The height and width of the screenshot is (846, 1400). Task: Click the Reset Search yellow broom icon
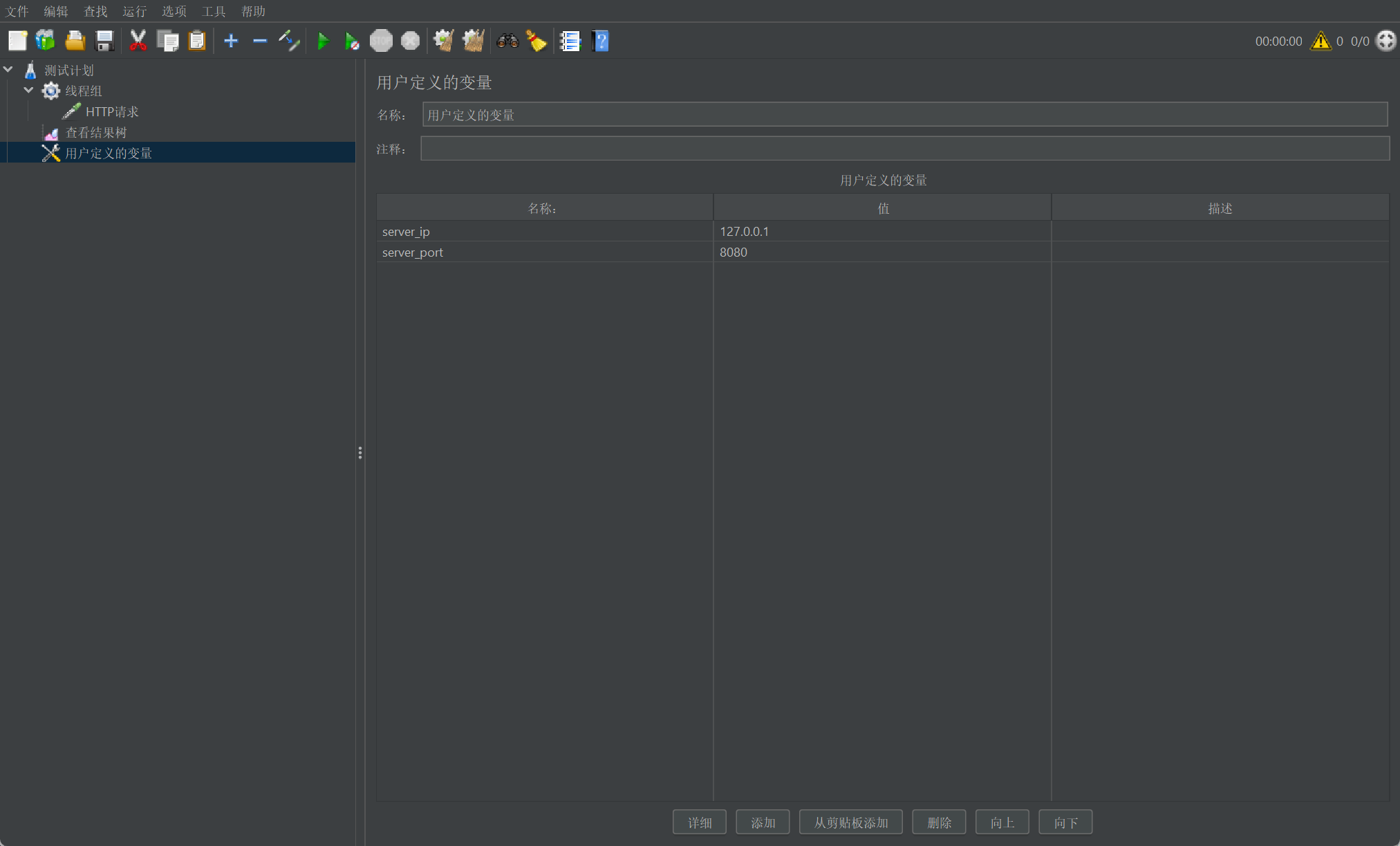tap(536, 41)
